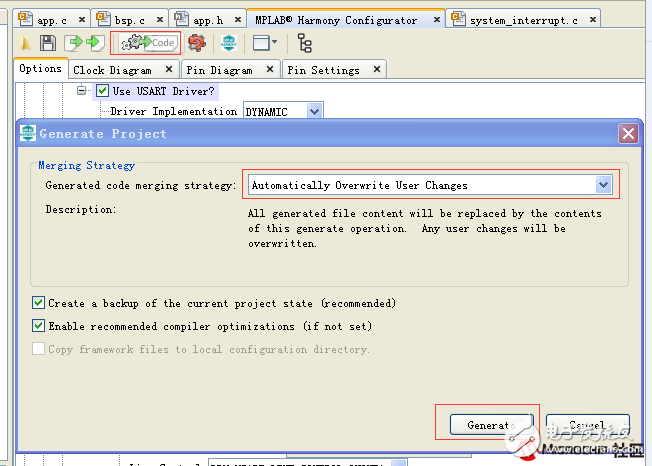This screenshot has width=652, height=466.
Task: Open the Generated code merging strategy dropdown
Action: tap(603, 185)
